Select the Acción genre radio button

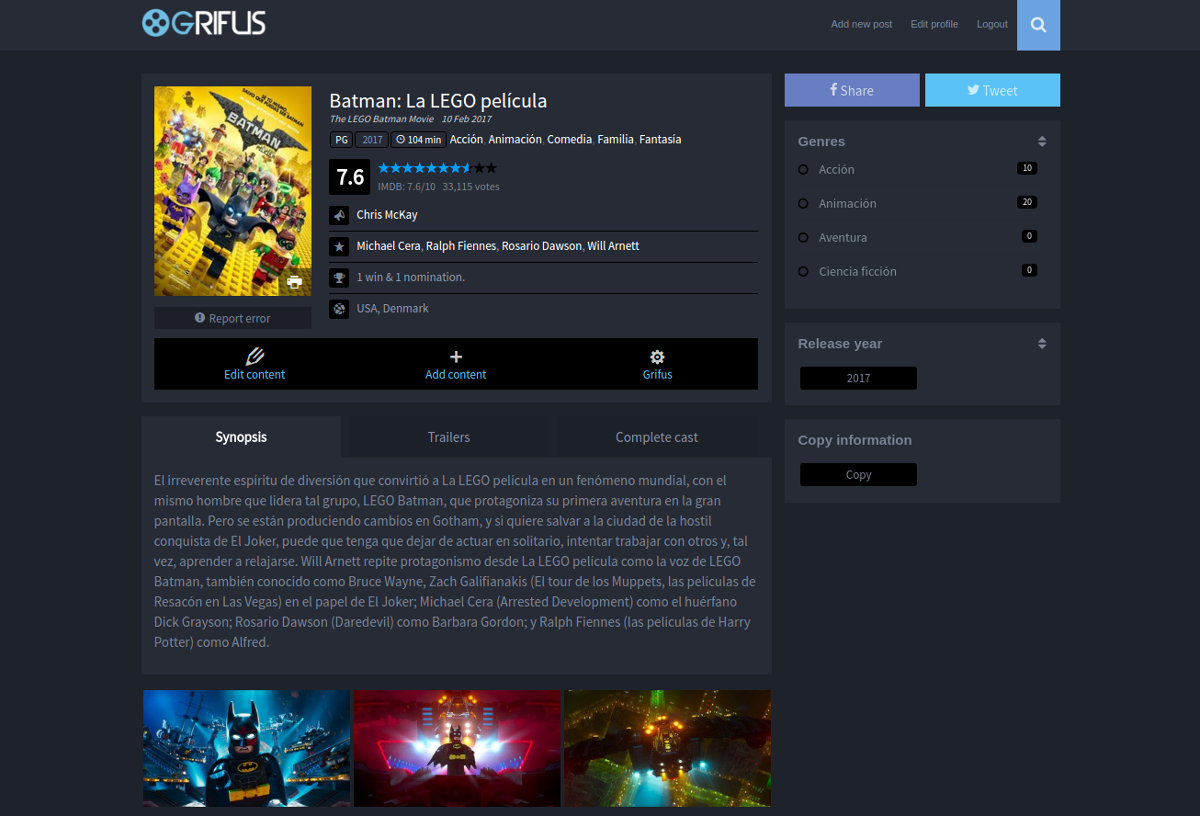tap(803, 170)
